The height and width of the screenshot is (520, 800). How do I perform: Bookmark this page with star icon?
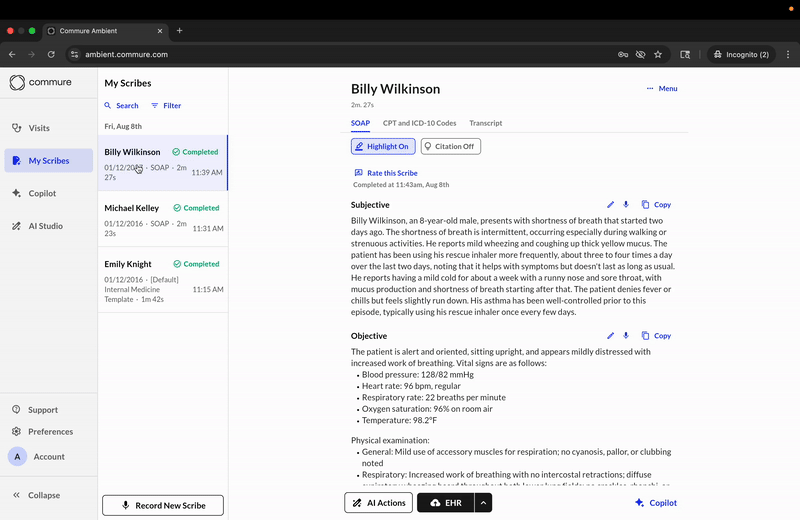tap(658, 54)
